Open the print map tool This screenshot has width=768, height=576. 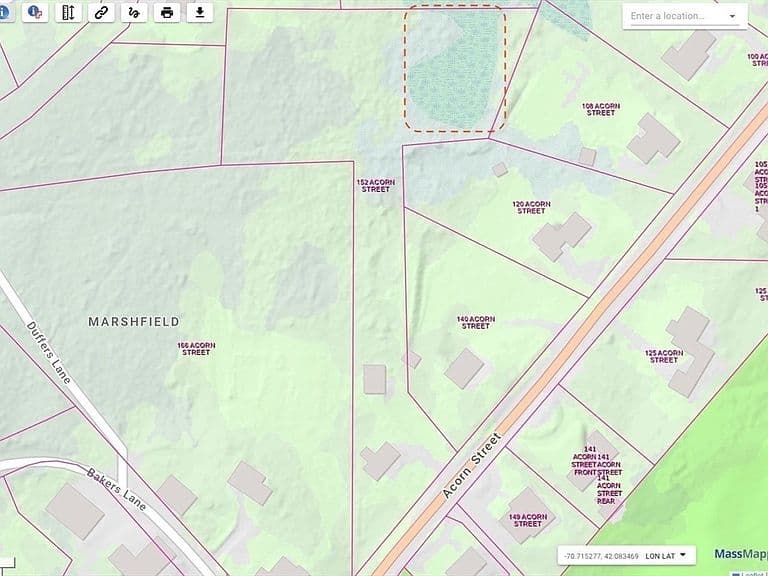coord(167,12)
